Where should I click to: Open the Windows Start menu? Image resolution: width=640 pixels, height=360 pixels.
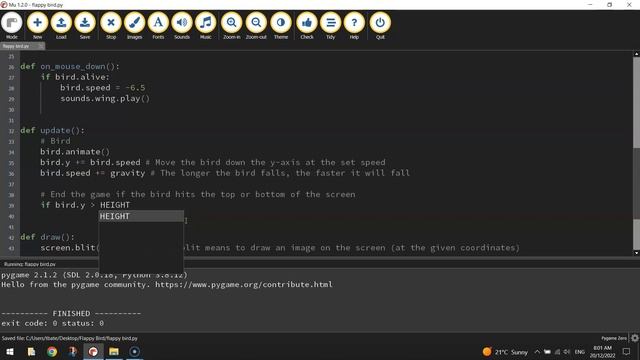pos(10,351)
